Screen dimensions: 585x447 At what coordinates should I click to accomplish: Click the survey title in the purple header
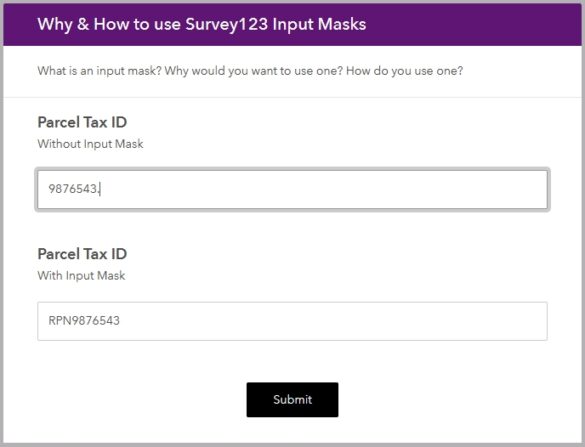point(201,24)
